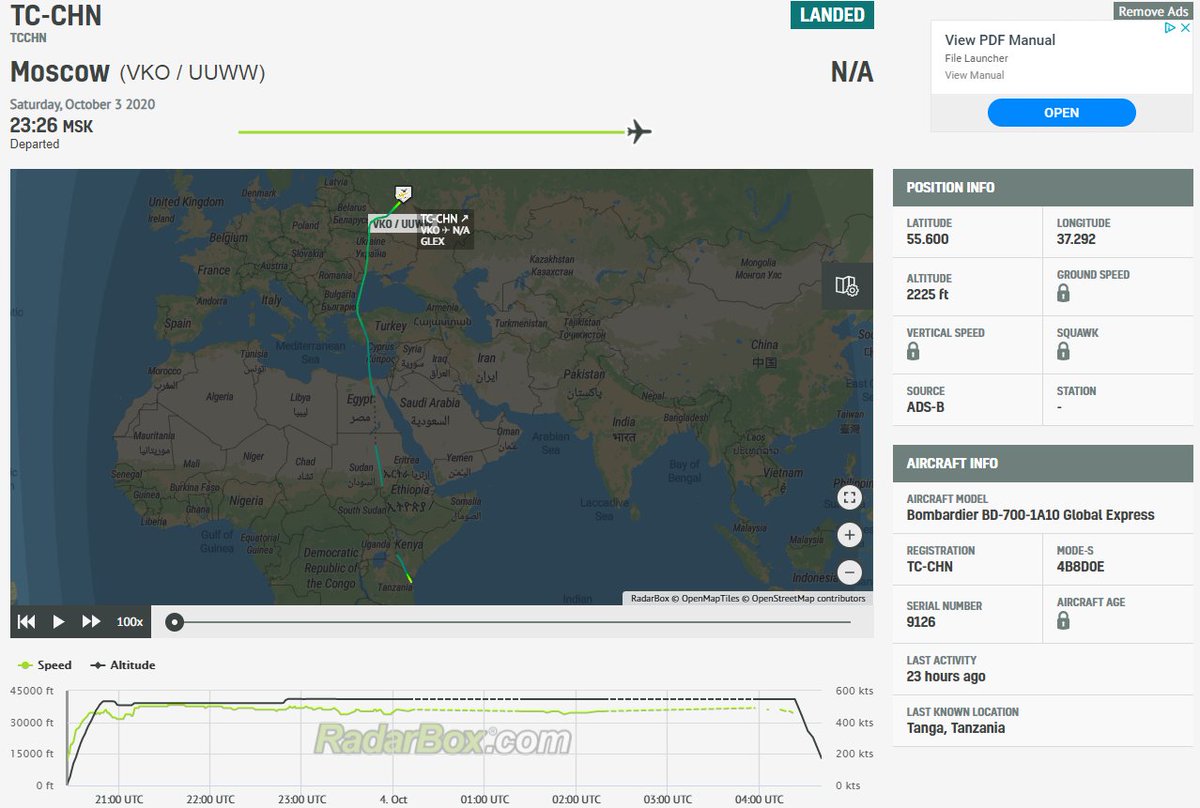Viewport: 1200px width, 808px height.
Task: Click the 21:00 UTC chart axis label
Action: click(117, 799)
